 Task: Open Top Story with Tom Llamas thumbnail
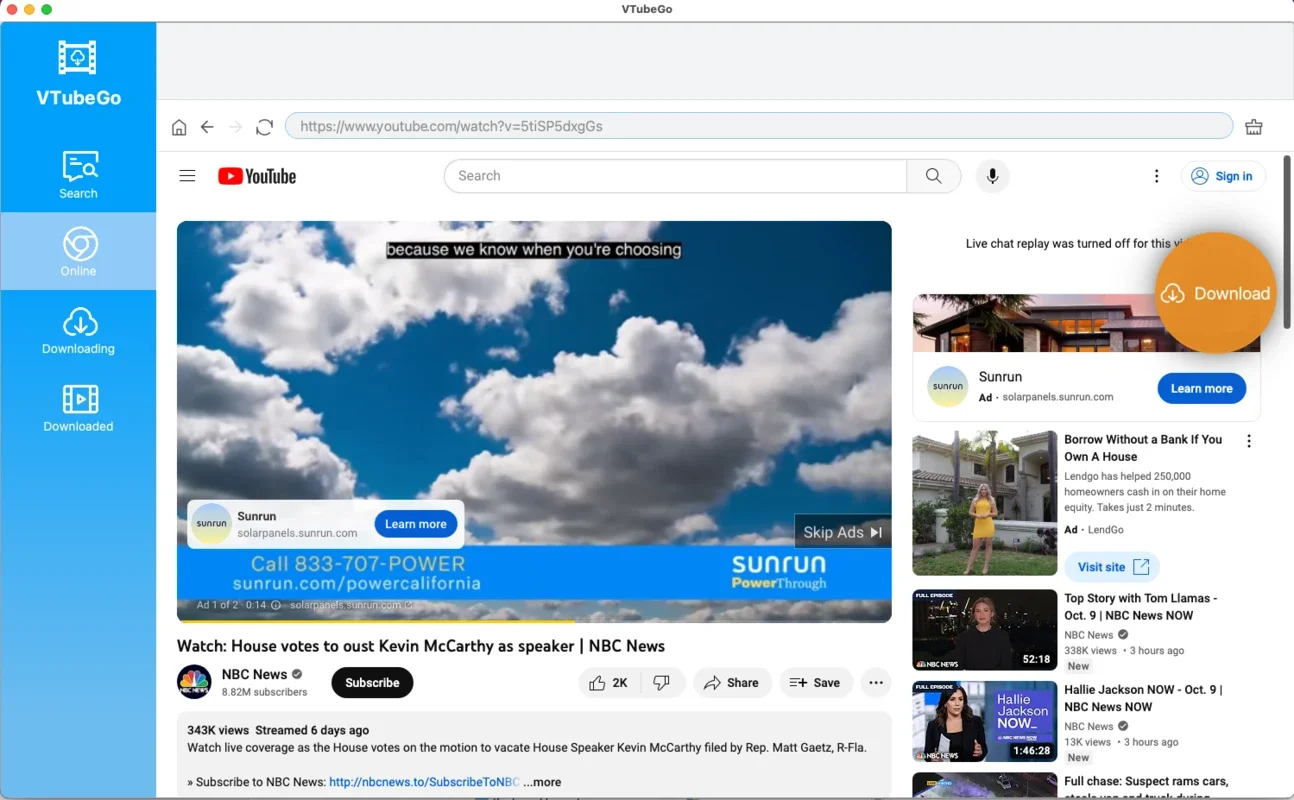tap(985, 630)
